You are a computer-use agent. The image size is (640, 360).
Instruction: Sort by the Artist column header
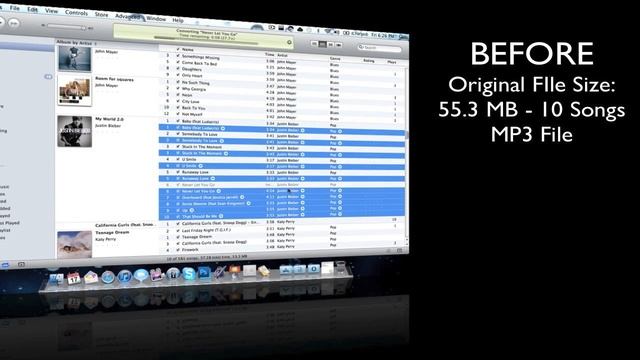(282, 55)
